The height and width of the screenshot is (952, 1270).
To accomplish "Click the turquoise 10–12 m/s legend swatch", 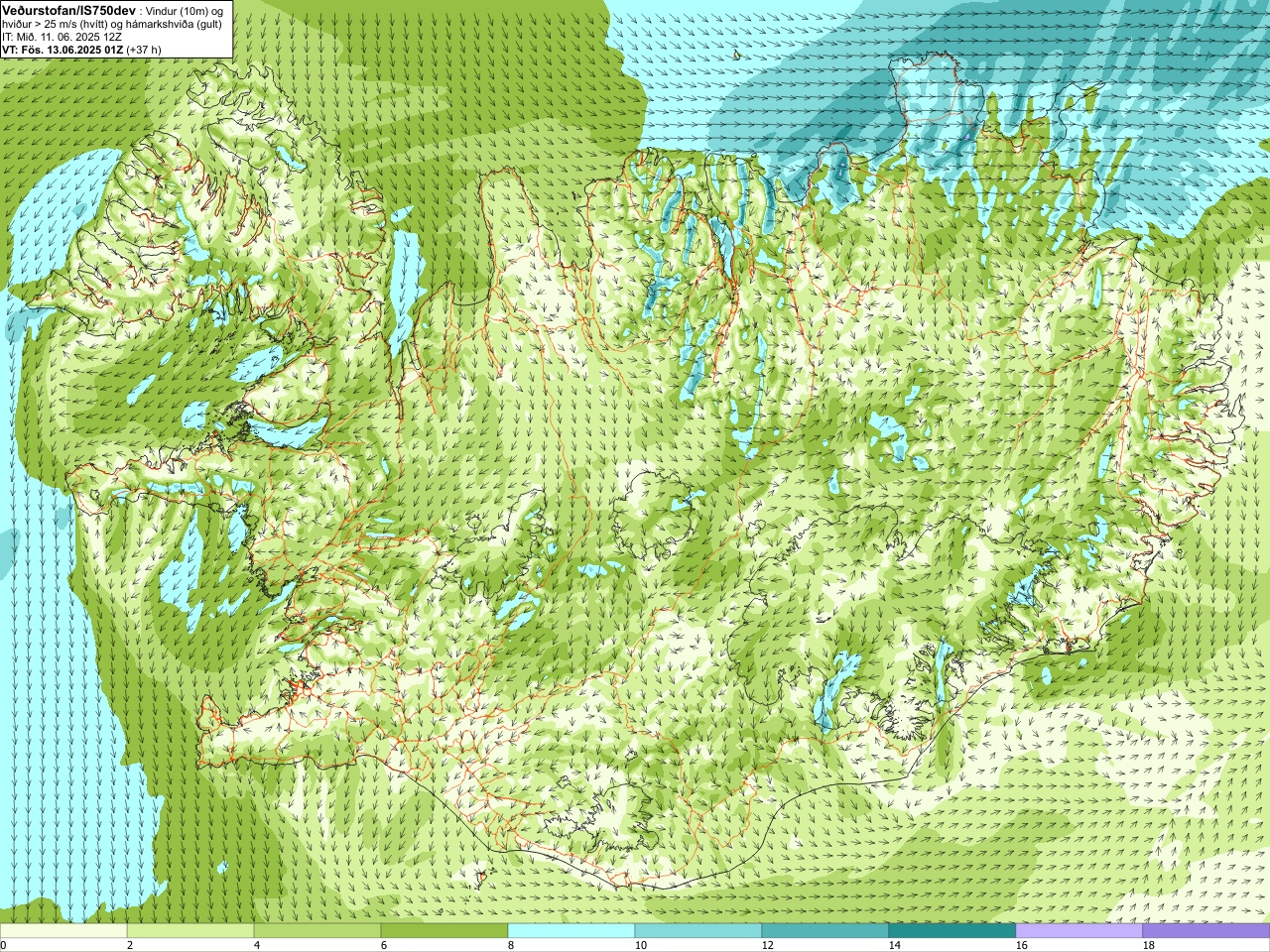I will coord(698,931).
